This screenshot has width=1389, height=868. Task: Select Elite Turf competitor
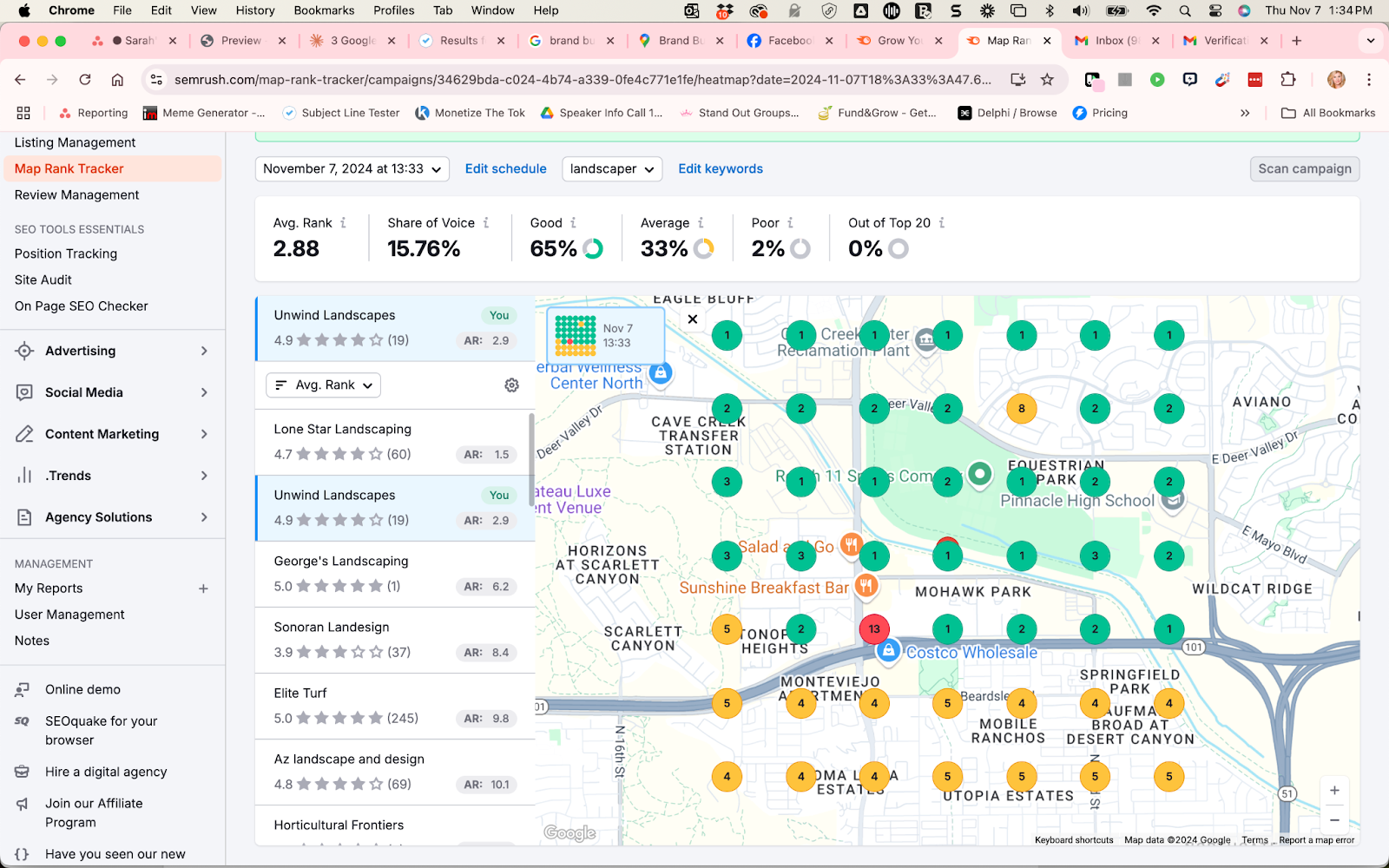coord(394,706)
